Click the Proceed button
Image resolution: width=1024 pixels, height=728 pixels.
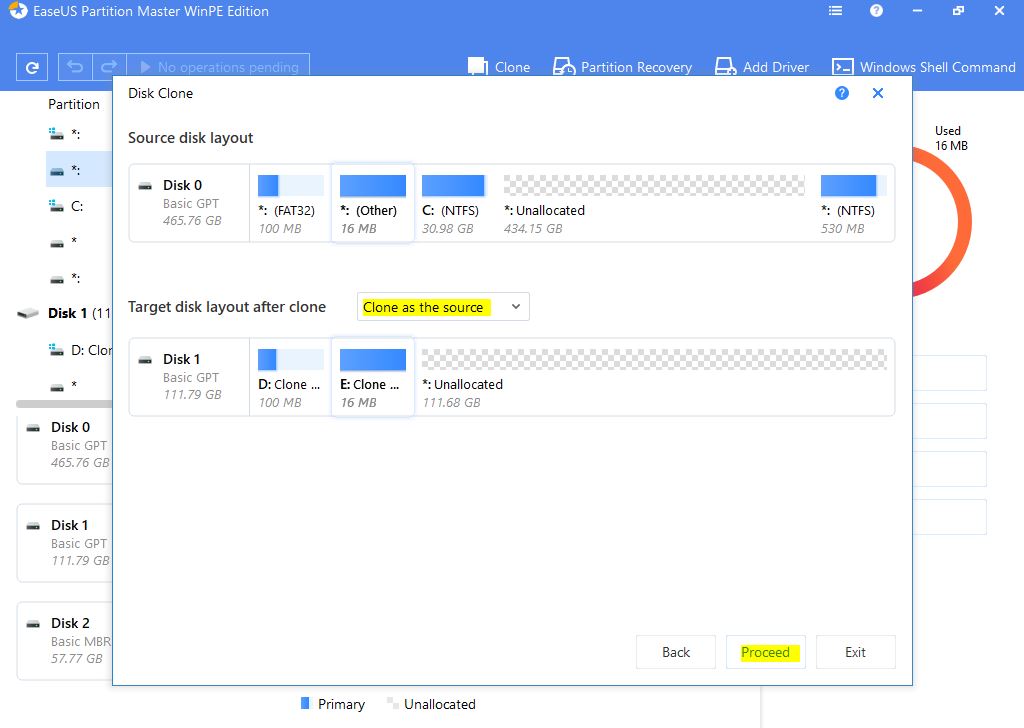coord(765,652)
